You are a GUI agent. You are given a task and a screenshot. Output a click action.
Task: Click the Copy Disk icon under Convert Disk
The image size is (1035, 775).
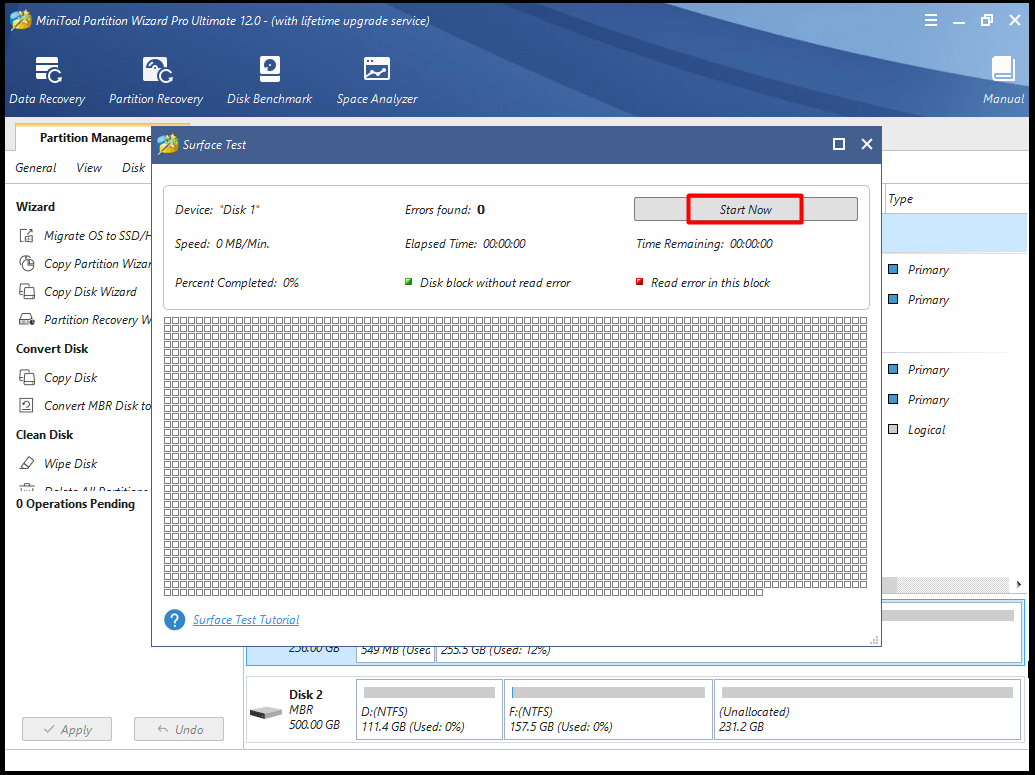click(x=26, y=378)
